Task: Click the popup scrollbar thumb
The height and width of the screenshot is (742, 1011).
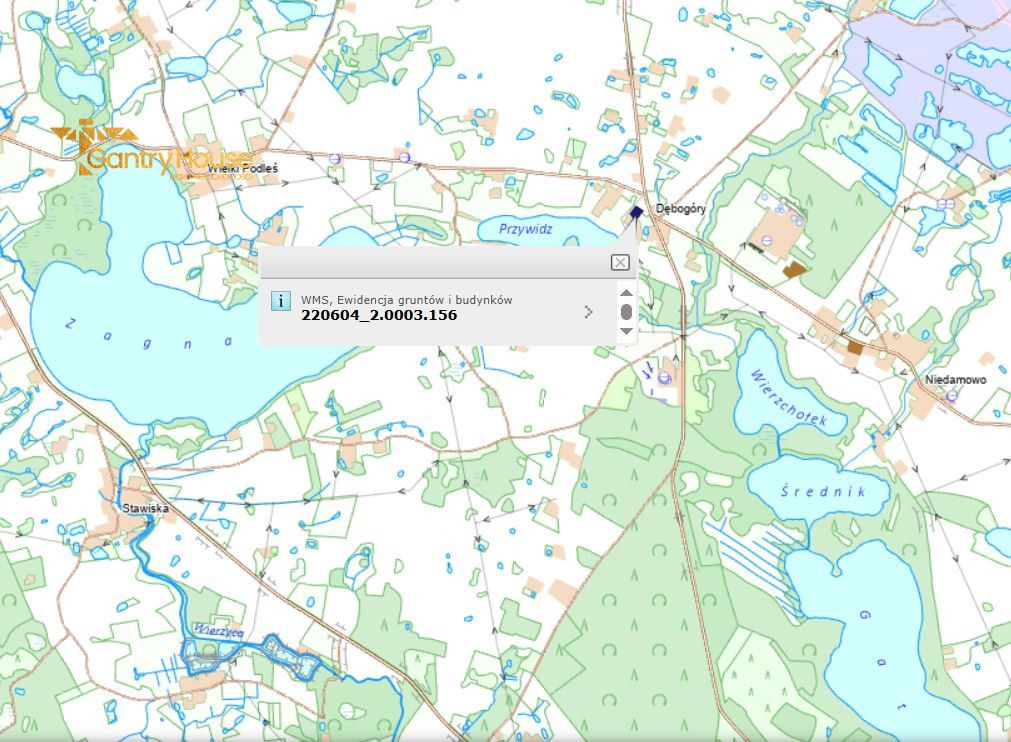Action: click(626, 312)
